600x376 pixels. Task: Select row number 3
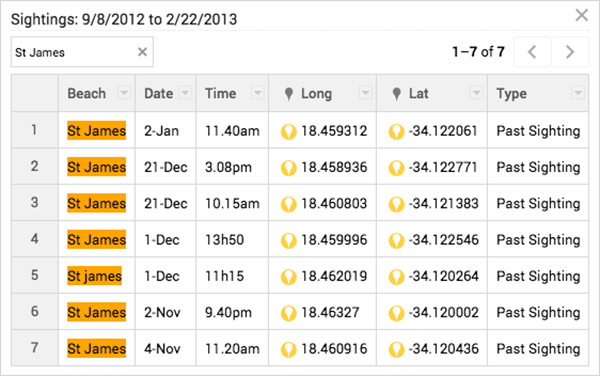[x=35, y=203]
